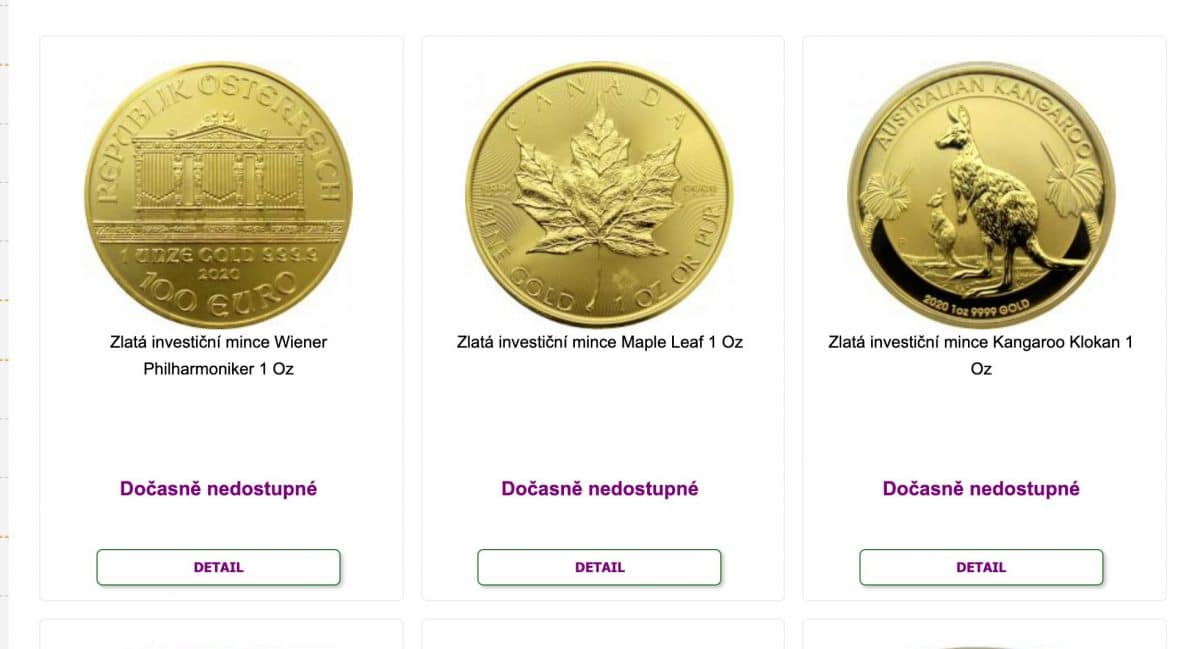The width and height of the screenshot is (1200, 649).
Task: Open the 'Zlatá investiční mince Wiener Philharmoniker 1 Oz' title
Action: click(218, 355)
